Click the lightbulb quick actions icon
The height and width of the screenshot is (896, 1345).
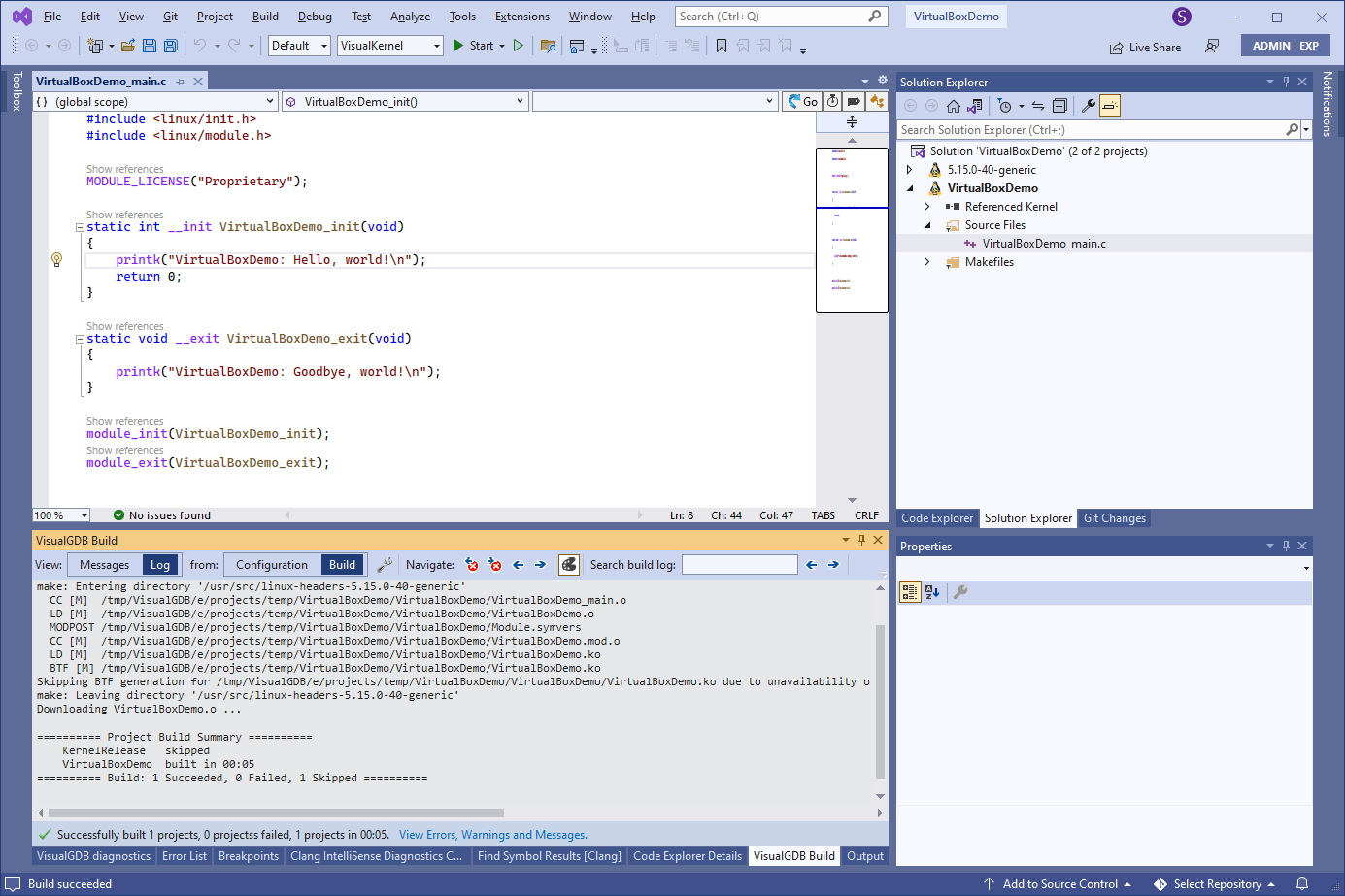(57, 259)
